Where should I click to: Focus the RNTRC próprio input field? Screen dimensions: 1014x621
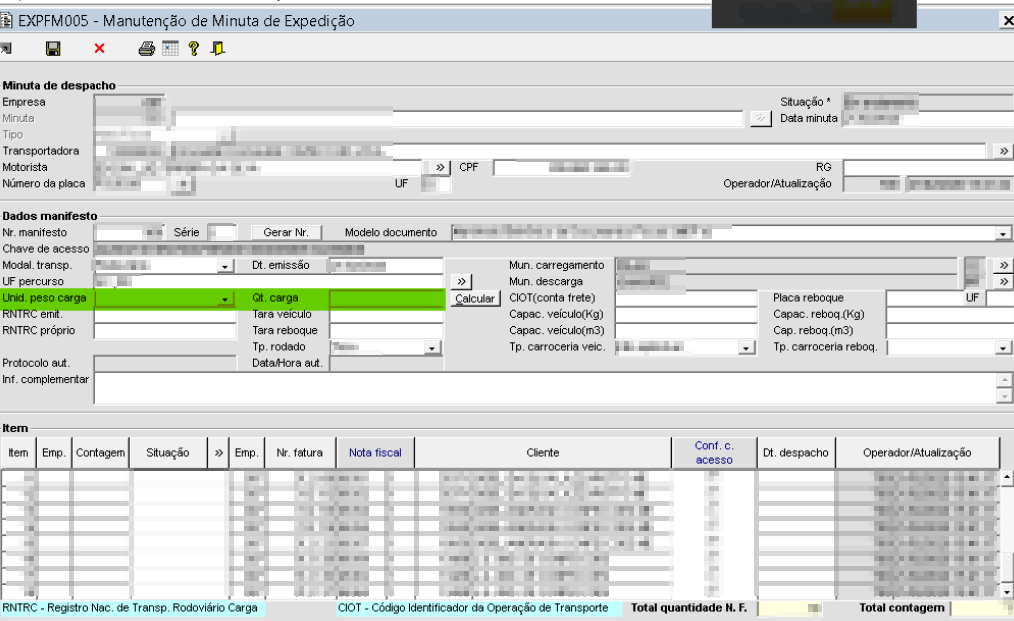(166, 331)
